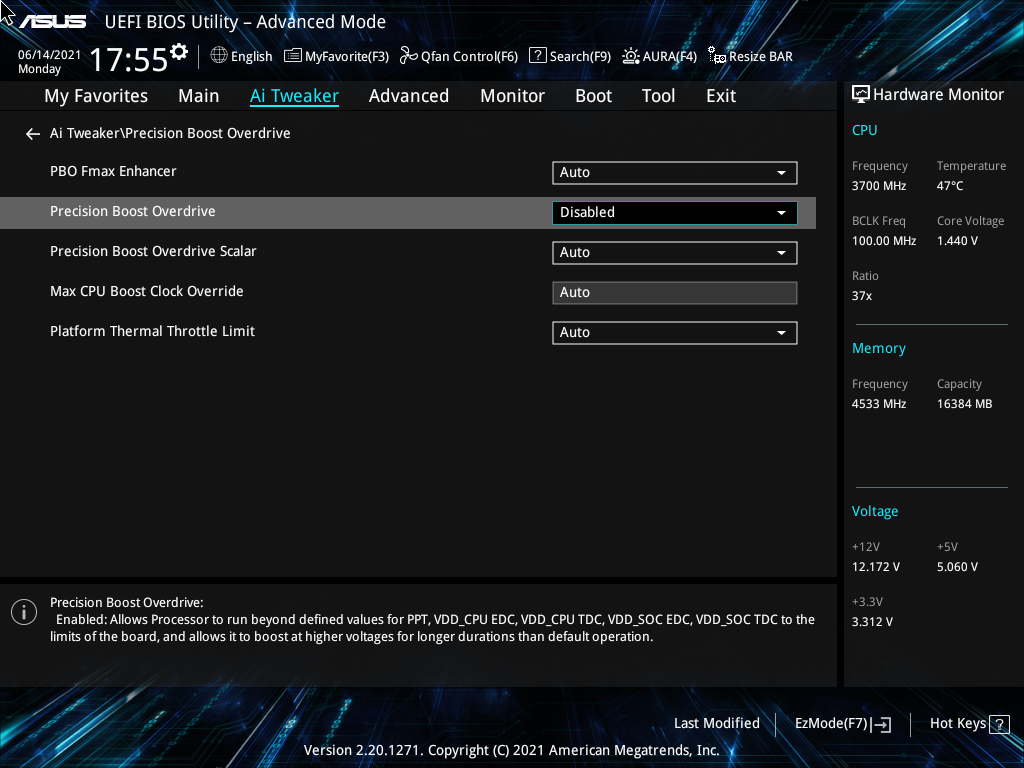This screenshot has height=768, width=1024.
Task: Click the info icon in help panel
Action: (x=24, y=612)
